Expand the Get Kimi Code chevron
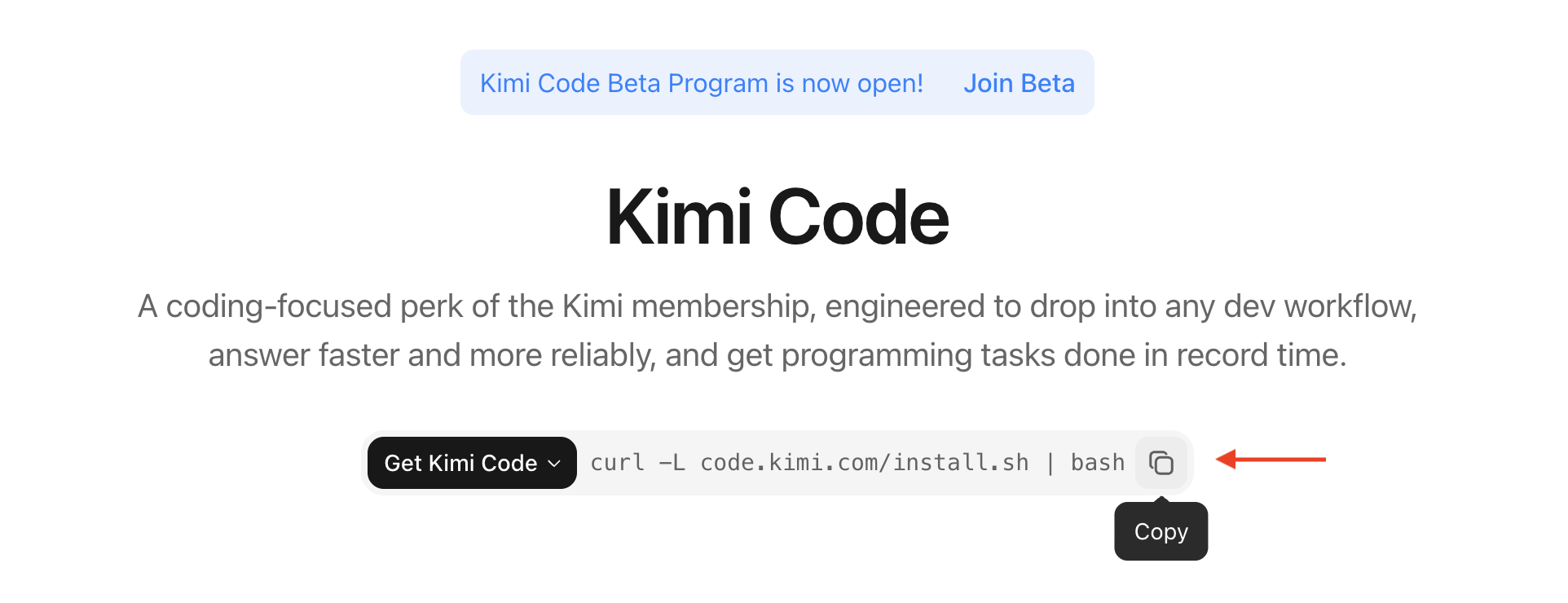1568x603 pixels. pos(554,464)
